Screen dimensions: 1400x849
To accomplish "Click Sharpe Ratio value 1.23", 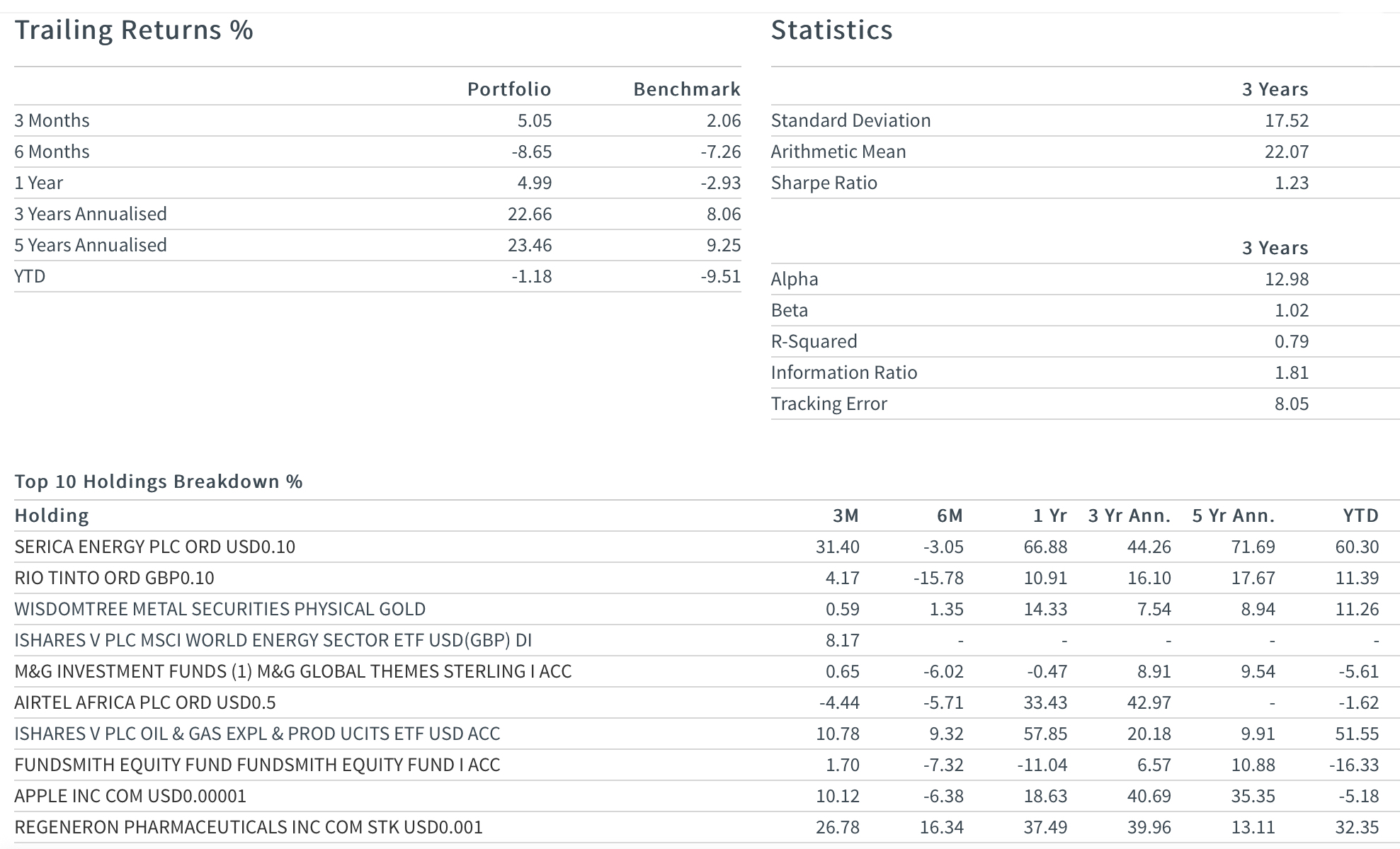I will tap(1292, 183).
